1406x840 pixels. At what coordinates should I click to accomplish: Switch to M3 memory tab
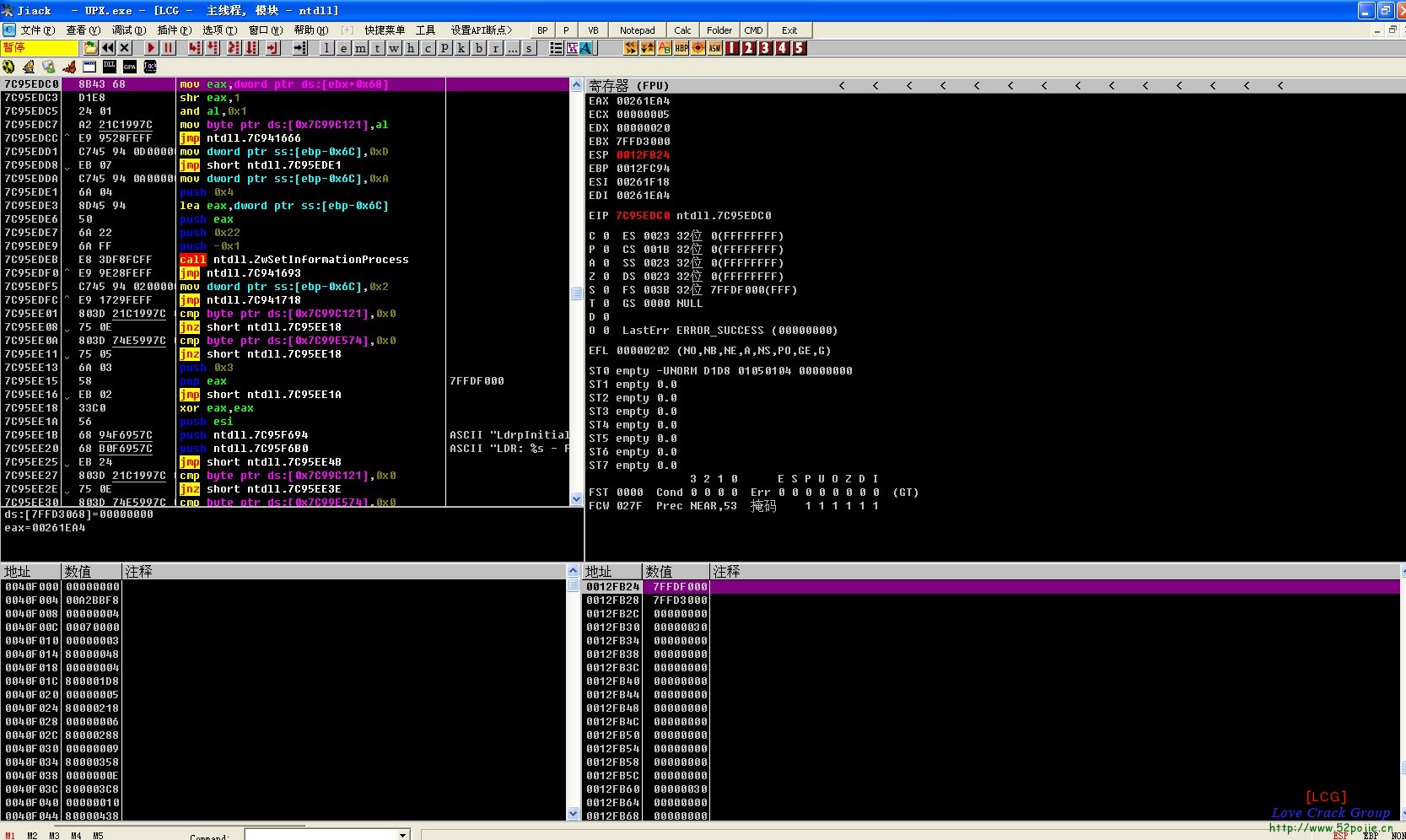(54, 836)
